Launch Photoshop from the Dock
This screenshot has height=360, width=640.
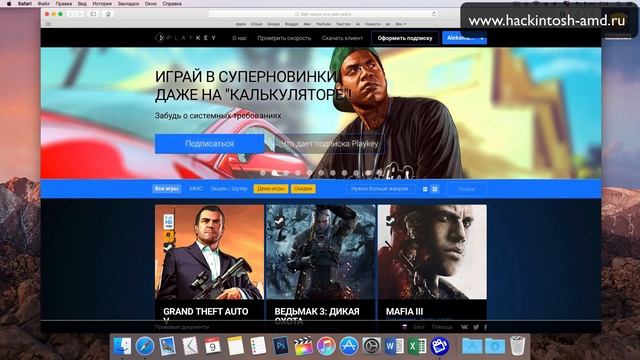pyautogui.click(x=280, y=346)
